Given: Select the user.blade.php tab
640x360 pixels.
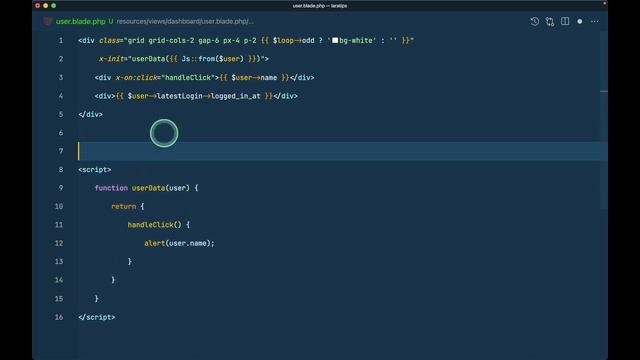Looking at the screenshot, I should tap(80, 21).
